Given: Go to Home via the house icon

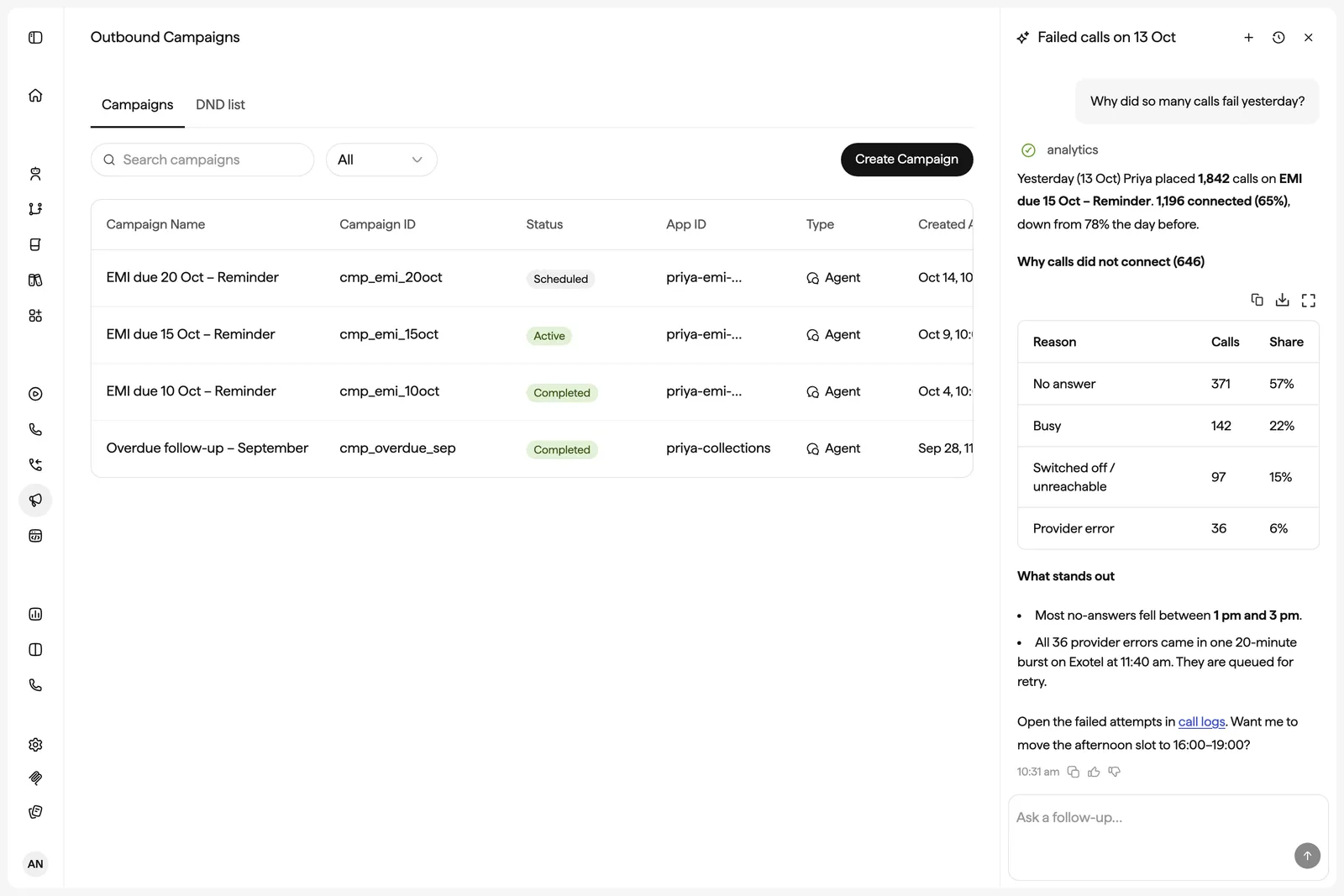Looking at the screenshot, I should tap(35, 95).
